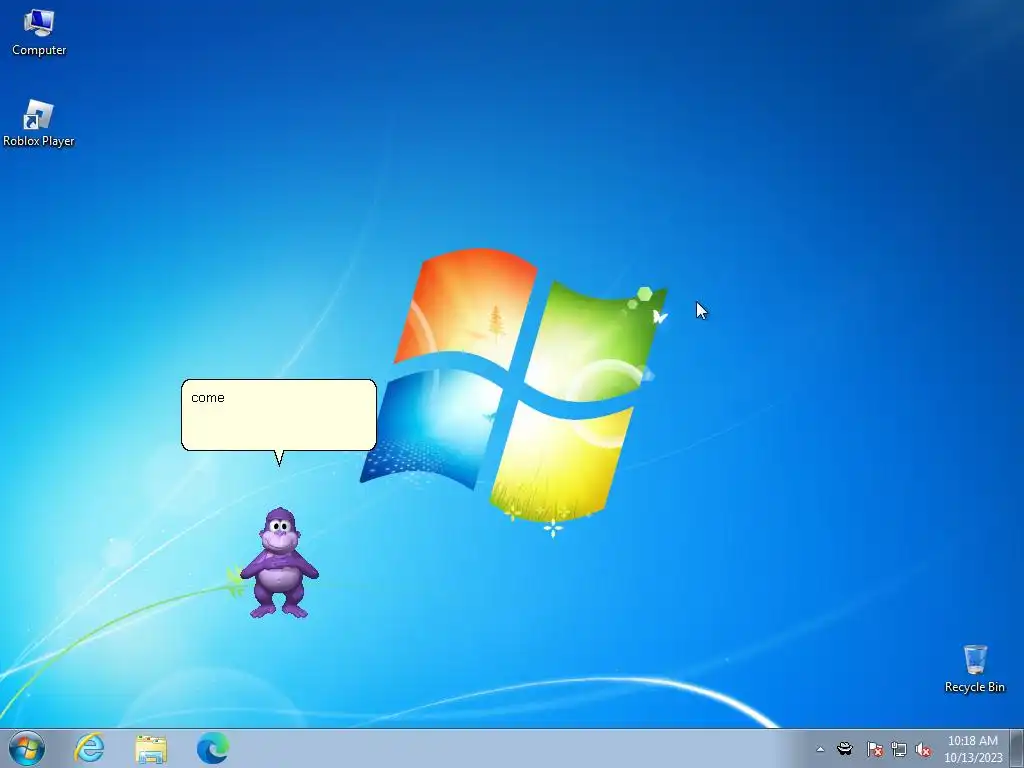This screenshot has height=768, width=1024.
Task: Open the clock showing 10:18 AM
Action: pos(973,749)
